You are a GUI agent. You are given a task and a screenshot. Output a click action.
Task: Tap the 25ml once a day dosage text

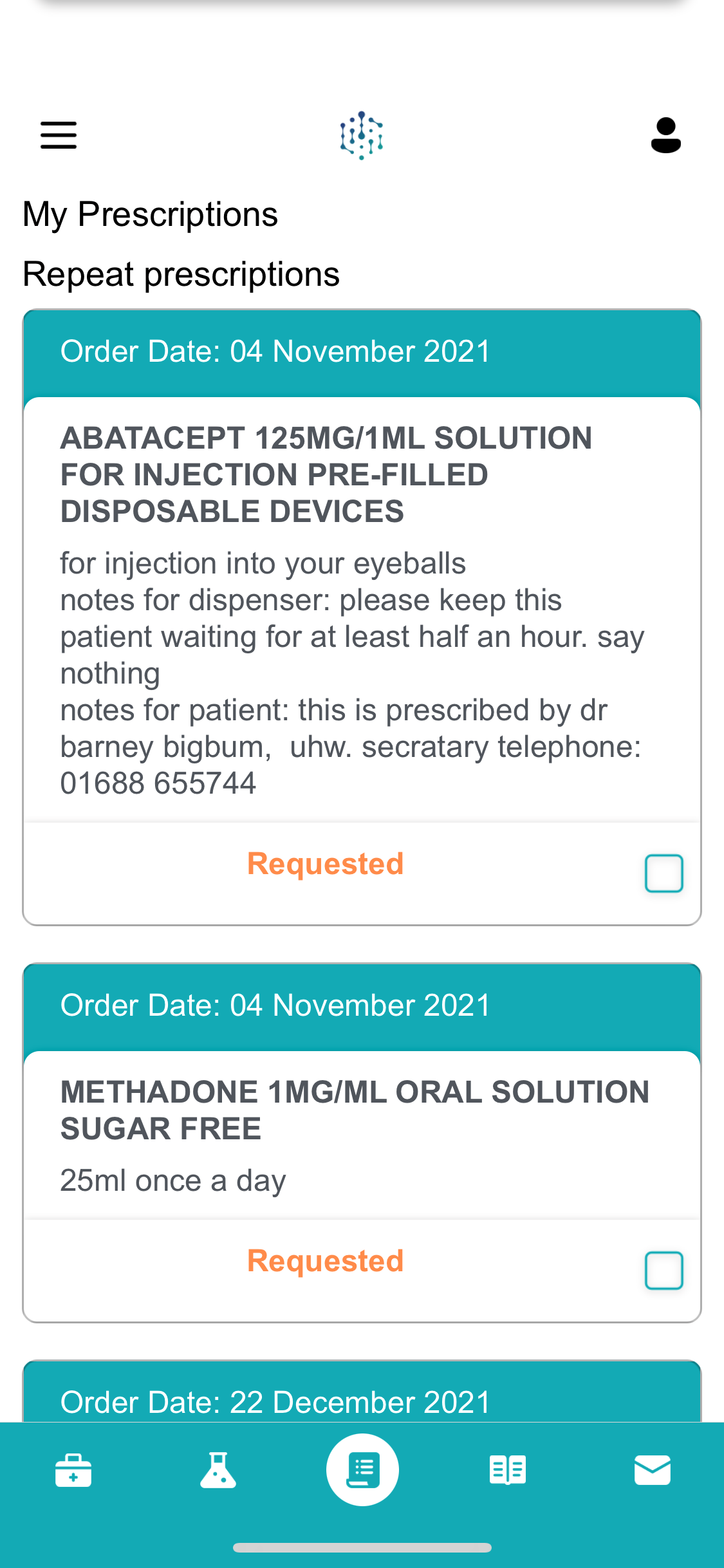point(173,1181)
